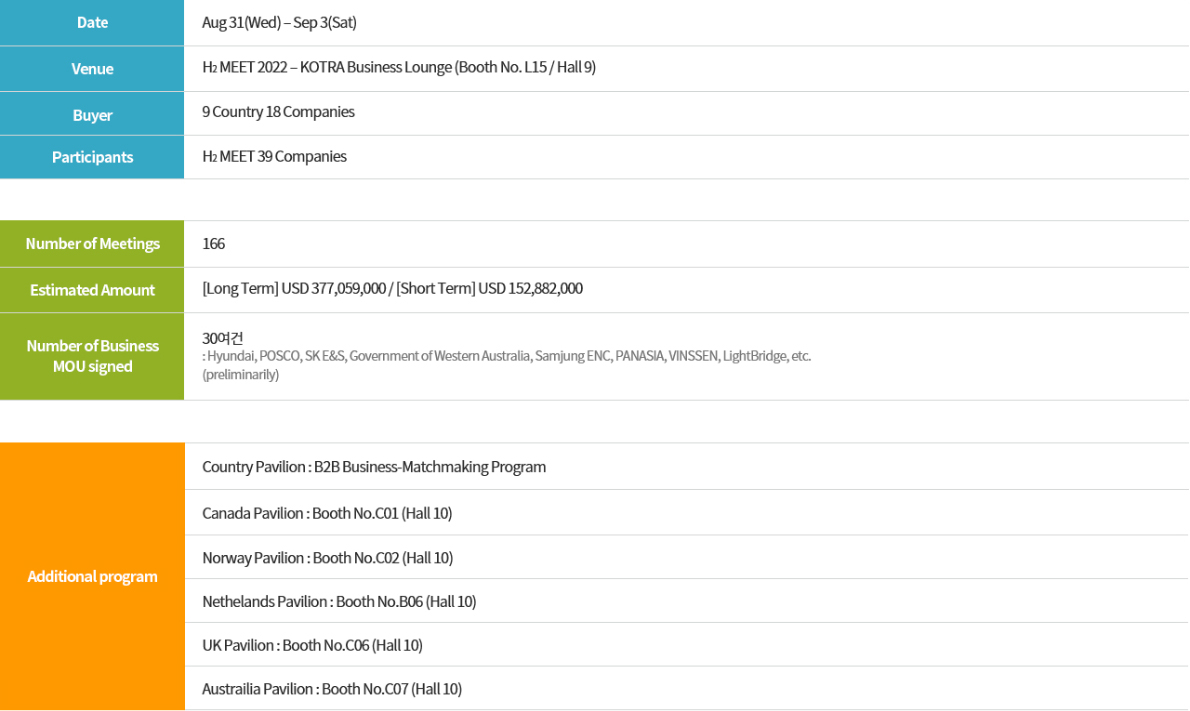
Task: Select the Austrailia Pavilion Booth No.C07 row
Action: tap(687, 689)
